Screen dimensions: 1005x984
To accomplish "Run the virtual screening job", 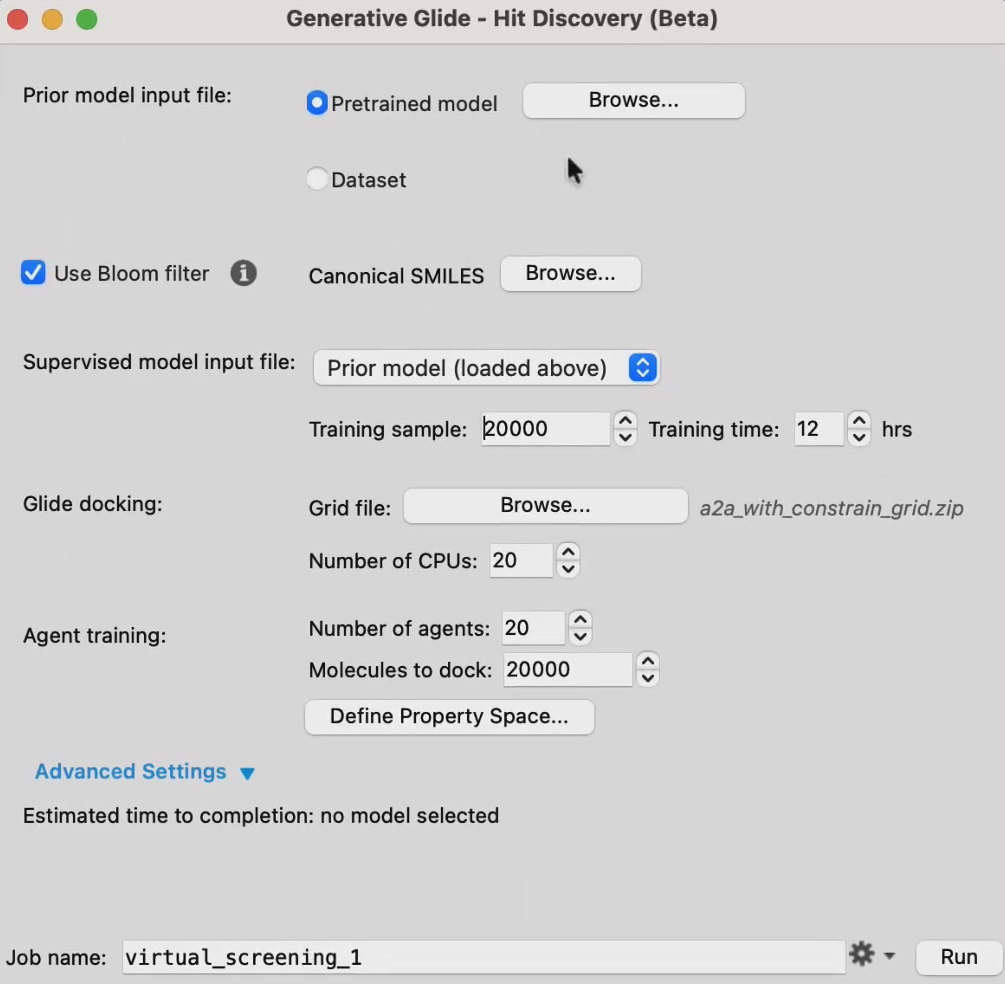I will pyautogui.click(x=959, y=957).
